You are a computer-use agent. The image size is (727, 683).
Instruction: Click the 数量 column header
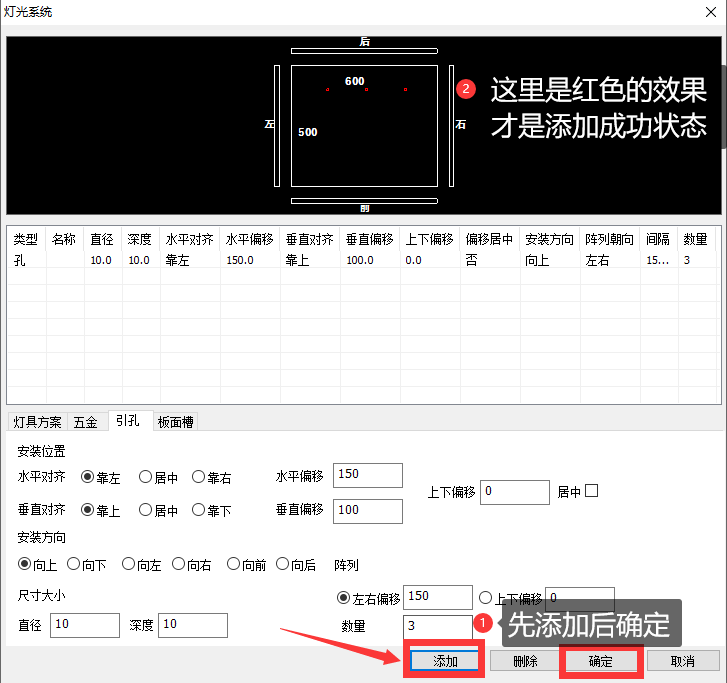(696, 239)
